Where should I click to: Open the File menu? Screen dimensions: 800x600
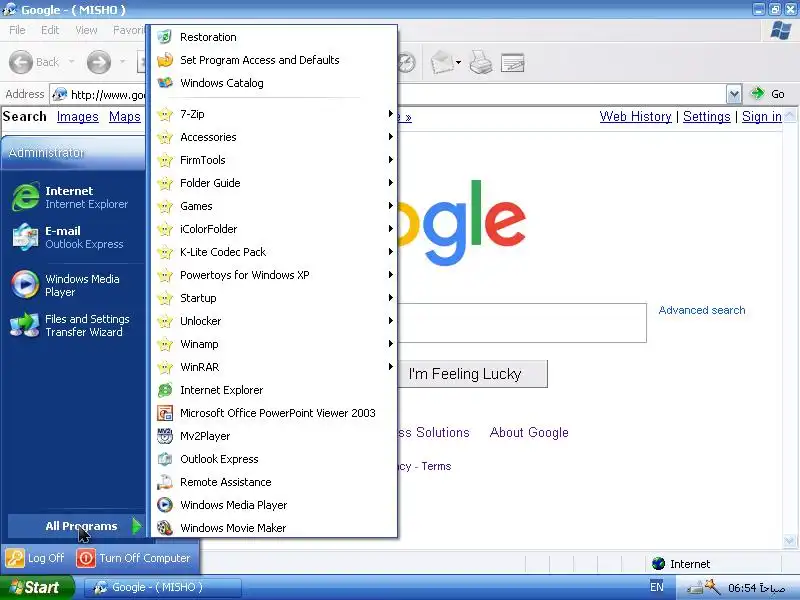pos(17,30)
